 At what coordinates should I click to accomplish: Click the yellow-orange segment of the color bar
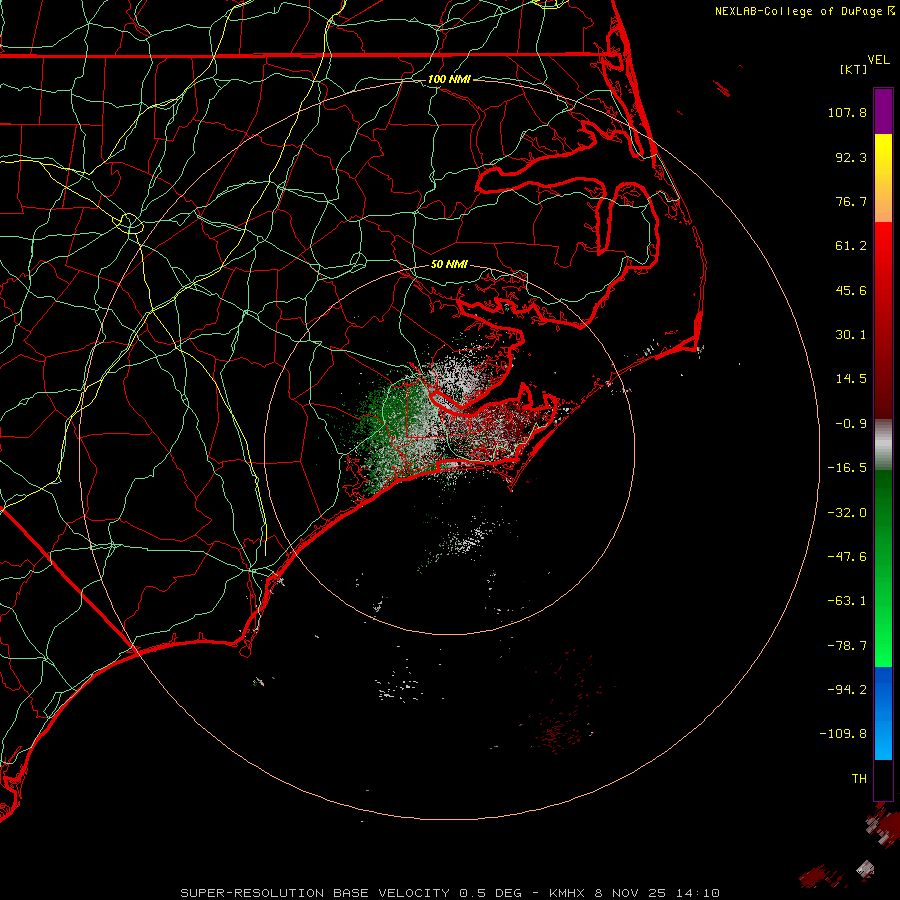[883, 178]
